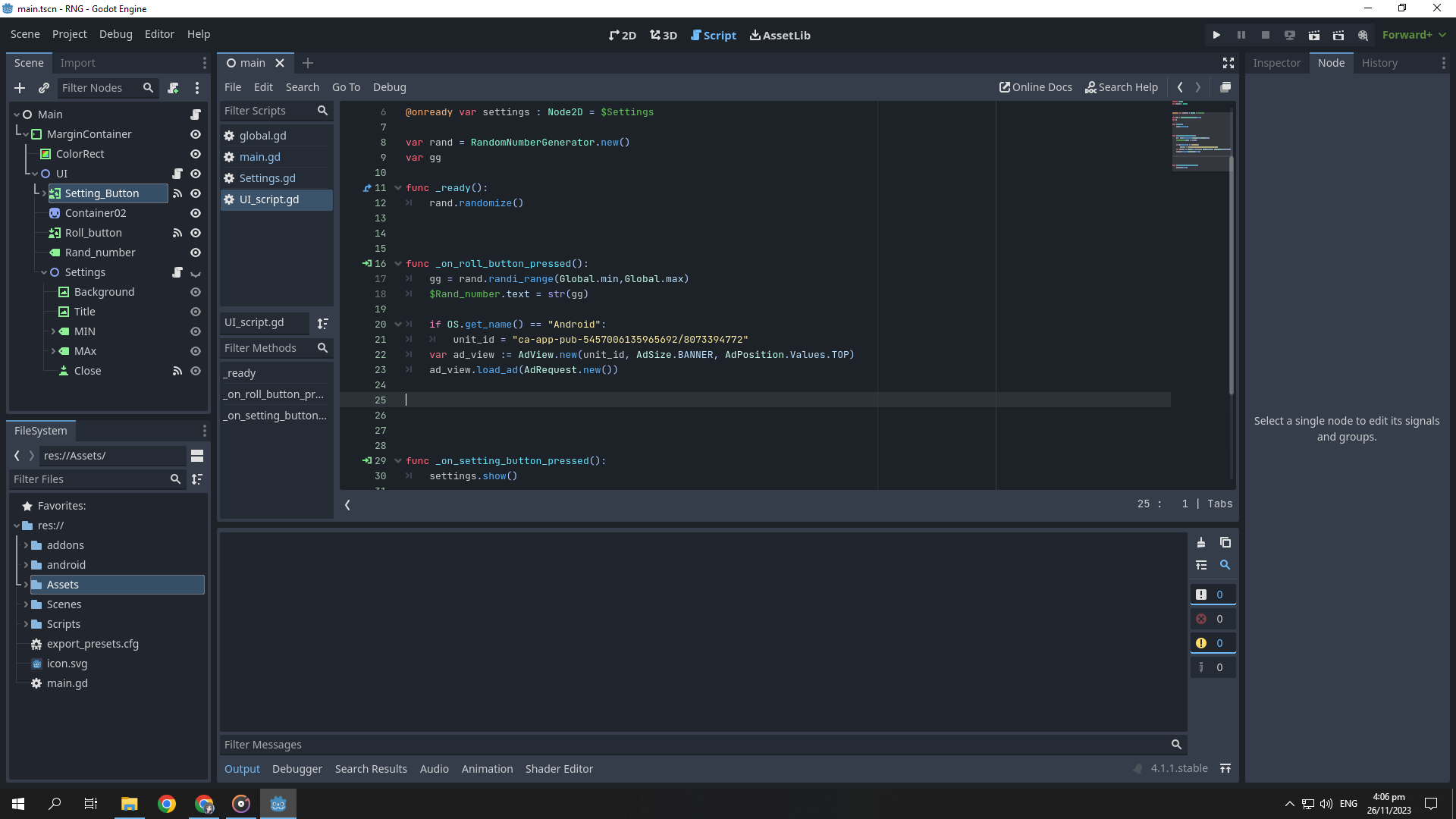The height and width of the screenshot is (819, 1456).
Task: Open the Debugger bottom panel tab
Action: [x=297, y=769]
